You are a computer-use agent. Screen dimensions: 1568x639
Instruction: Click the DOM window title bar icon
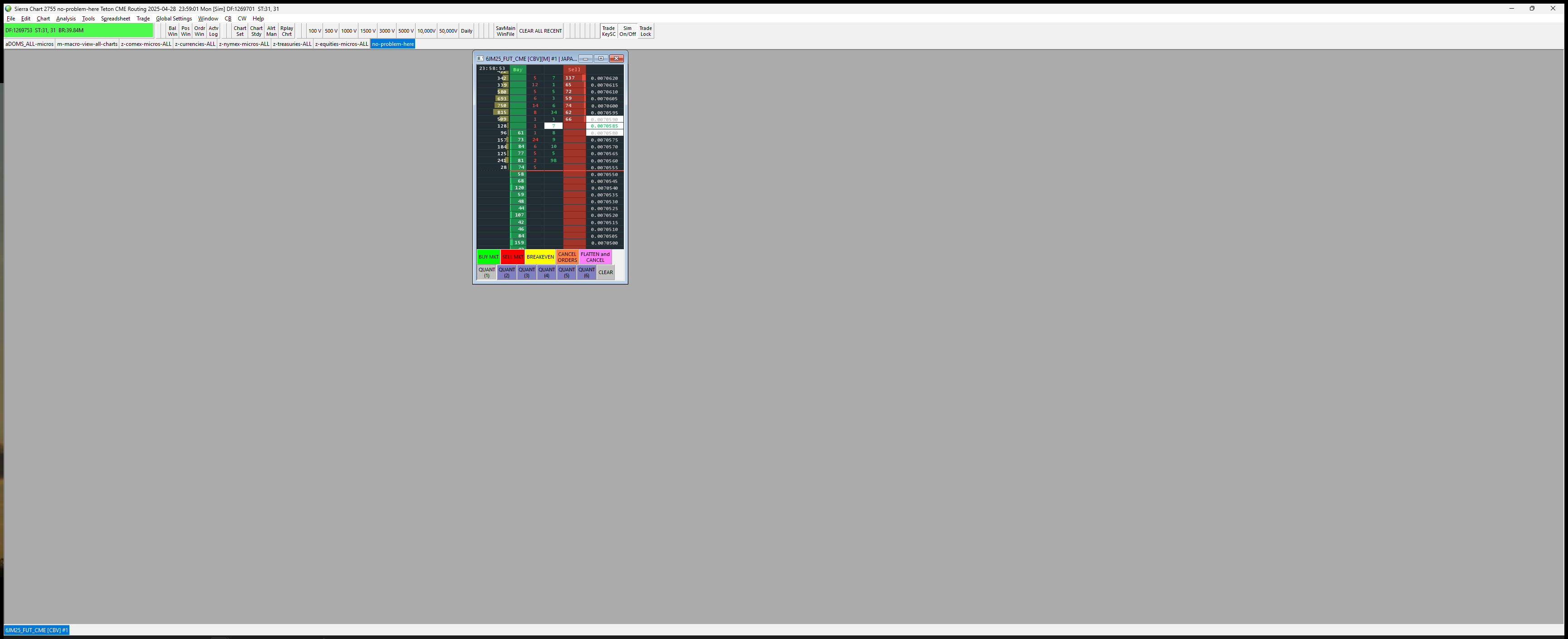pyautogui.click(x=480, y=59)
